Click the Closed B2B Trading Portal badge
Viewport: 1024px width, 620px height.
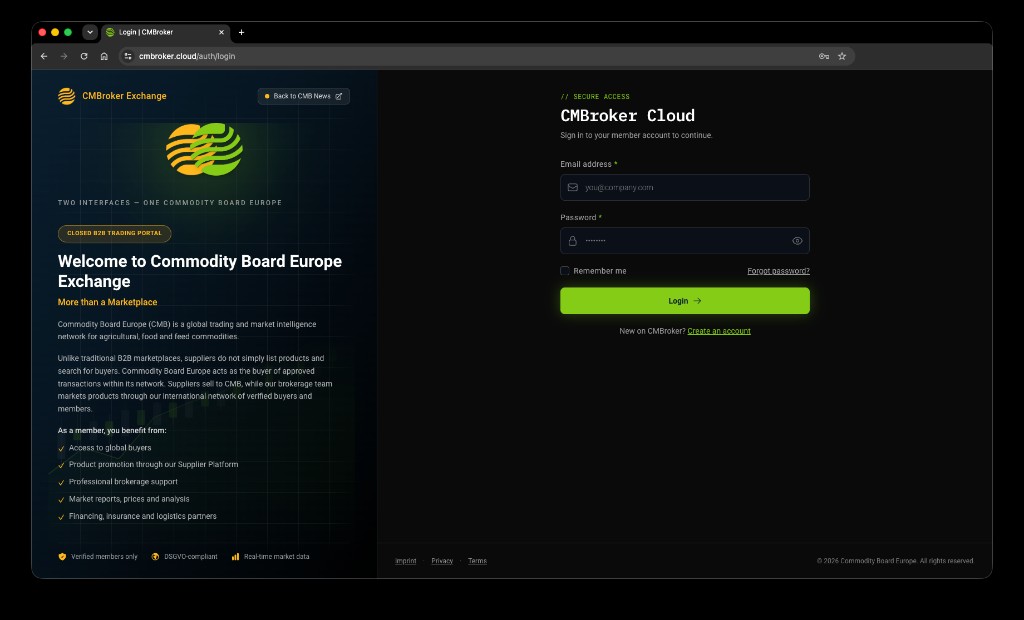[x=114, y=233]
